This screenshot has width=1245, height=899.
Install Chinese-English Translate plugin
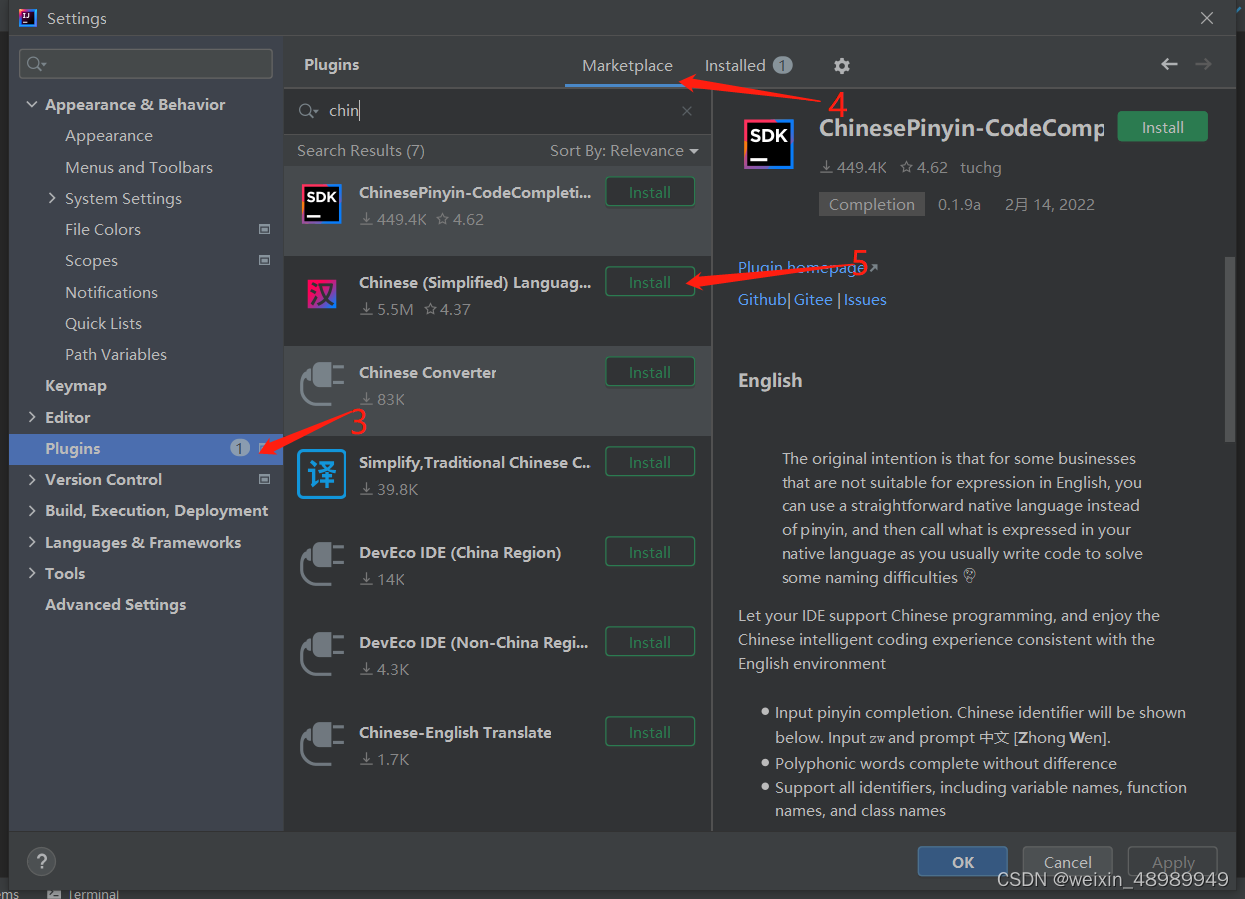[650, 732]
